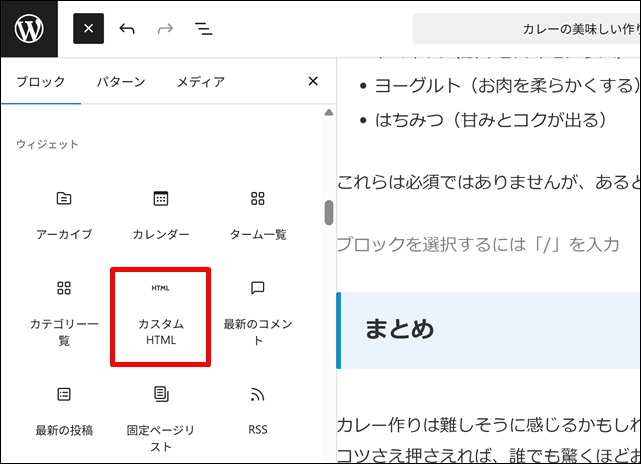Add the 固定ページリスト block
This screenshot has height=464, width=641.
click(161, 417)
